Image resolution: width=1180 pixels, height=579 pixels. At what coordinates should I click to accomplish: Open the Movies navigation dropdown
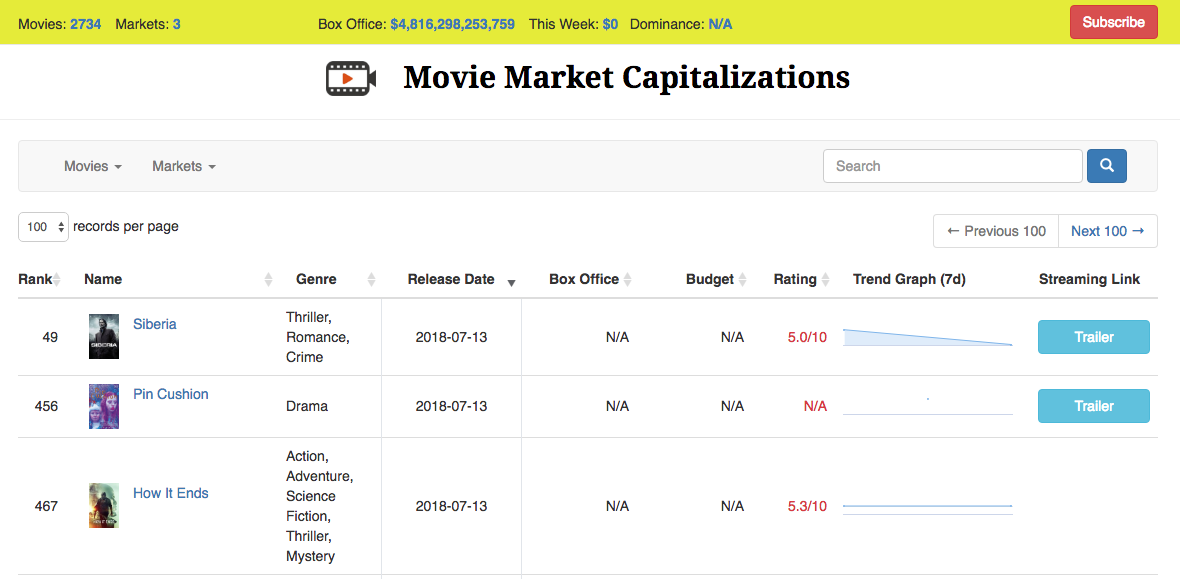92,165
